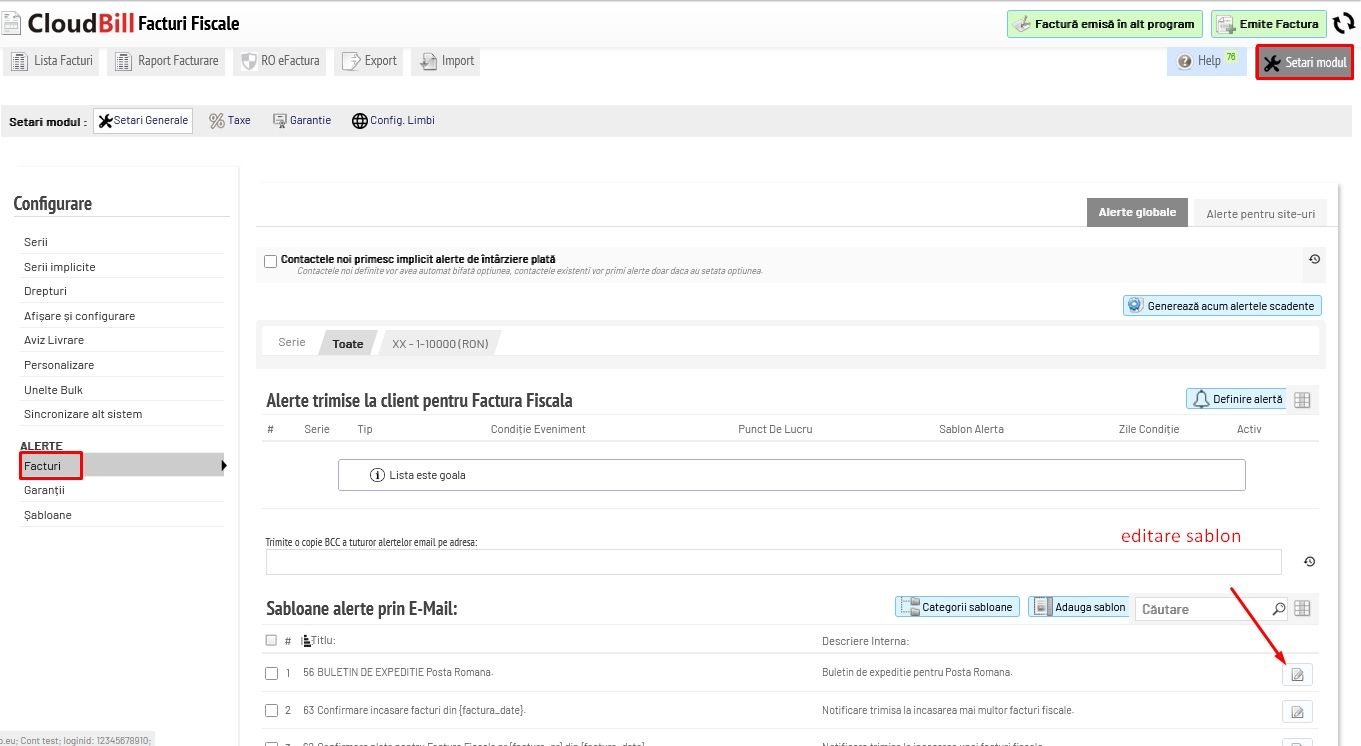Open Șabloane in the Configurare sidebar
This screenshot has height=746, width=1361.
pyautogui.click(x=48, y=515)
